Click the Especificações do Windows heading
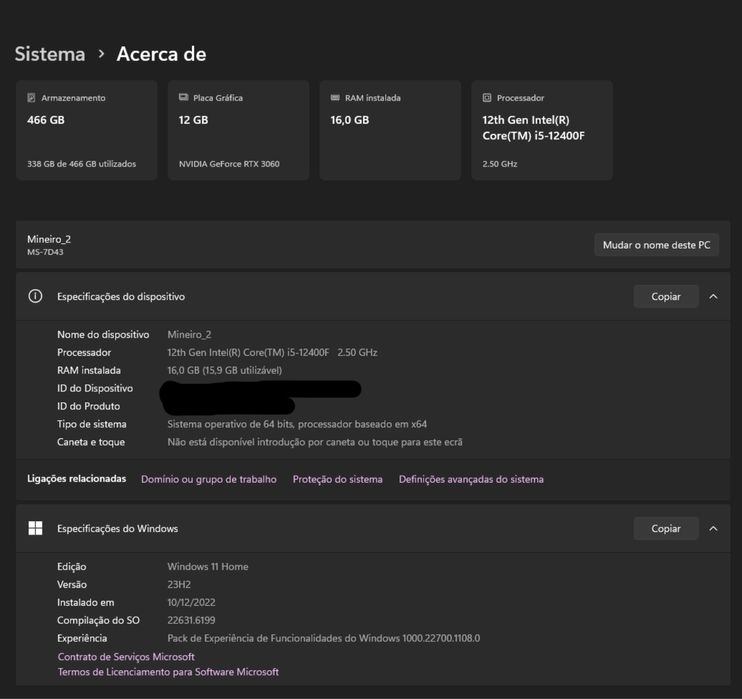The width and height of the screenshot is (742, 699). (x=117, y=529)
